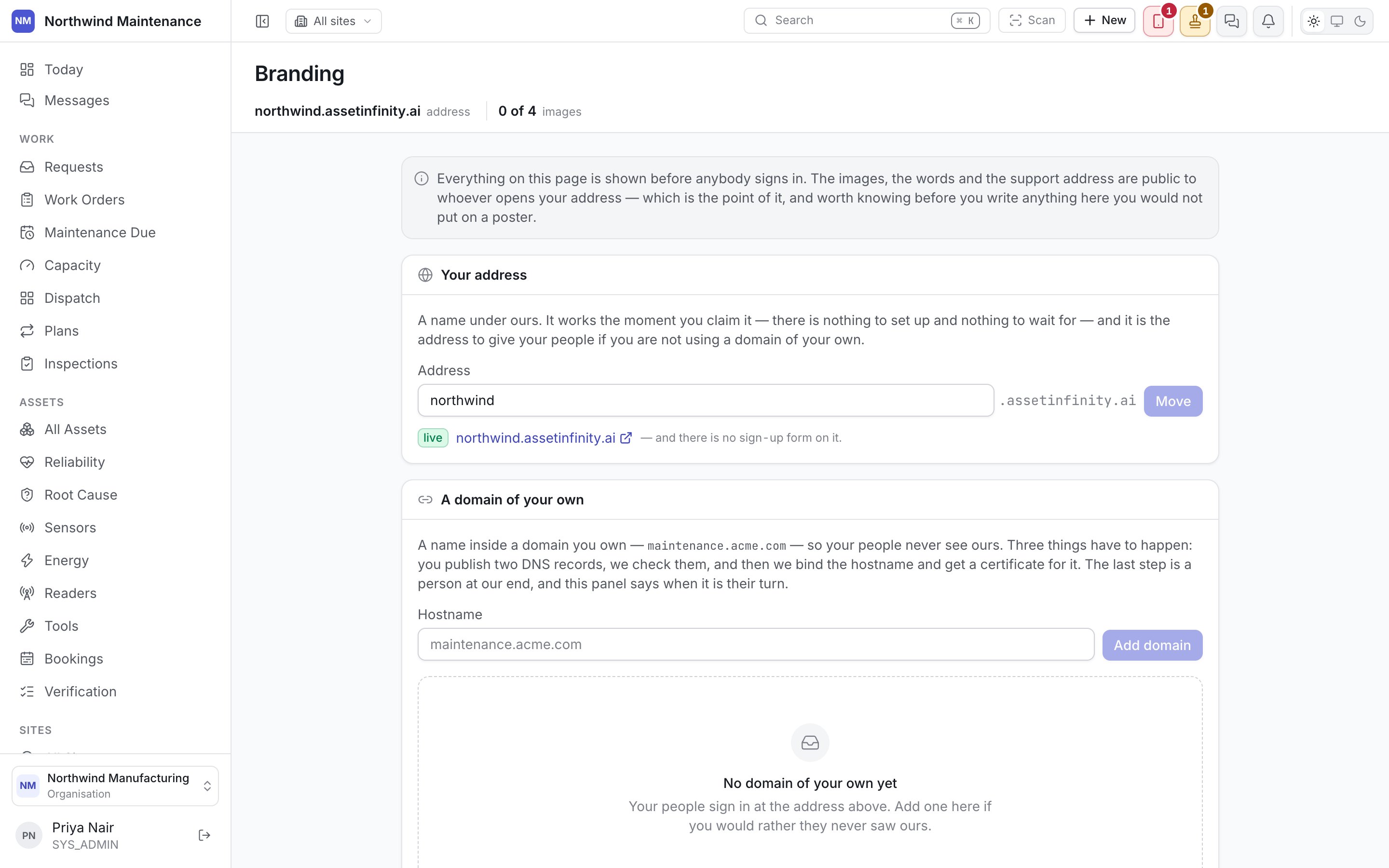Open the Sensors page
The image size is (1389, 868).
click(115, 528)
